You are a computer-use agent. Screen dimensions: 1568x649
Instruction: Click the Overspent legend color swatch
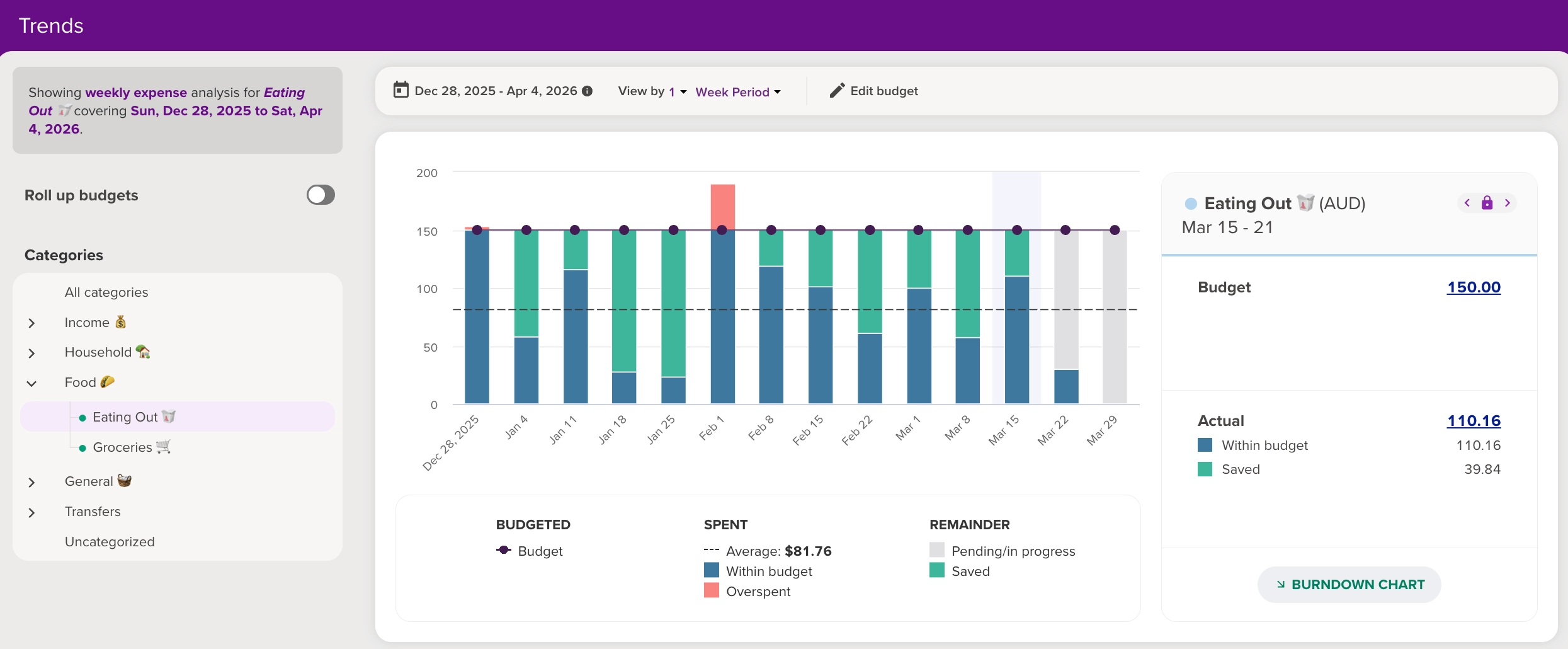coord(712,591)
